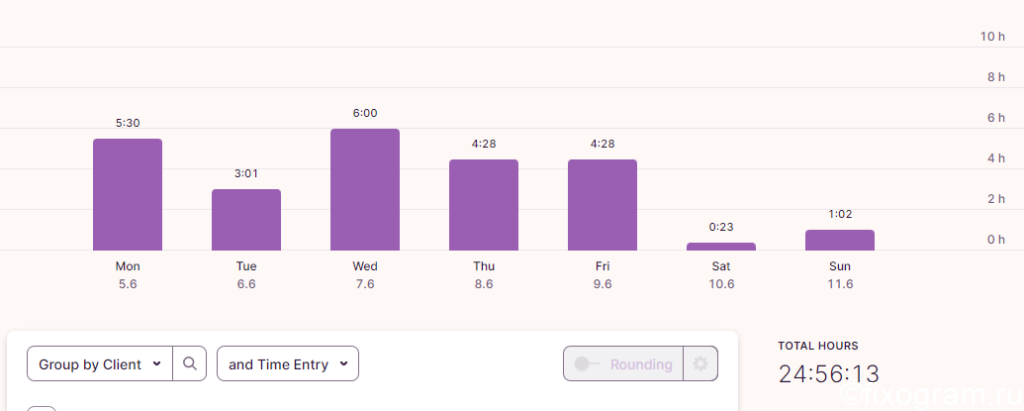Screen dimensions: 1024x411
Task: Click the search magnifier icon
Action: (x=189, y=363)
